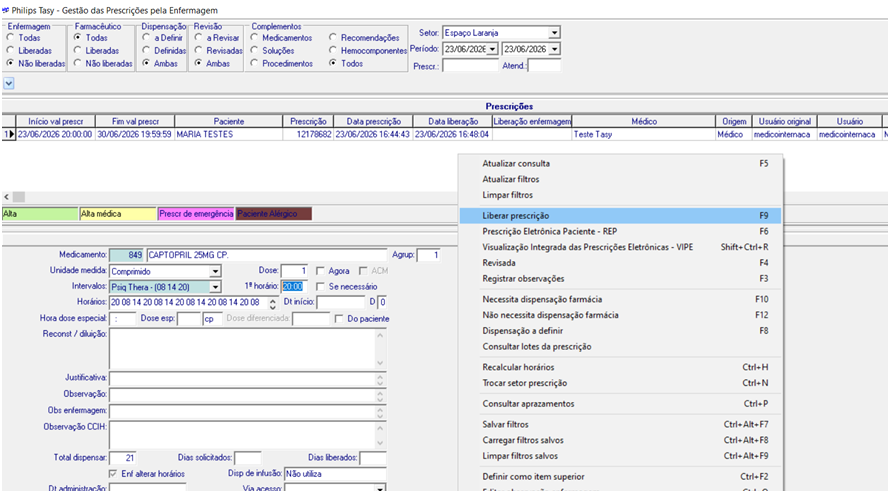This screenshot has height=493, width=890.
Task: Open the end Período date dropdown
Action: [x=555, y=49]
